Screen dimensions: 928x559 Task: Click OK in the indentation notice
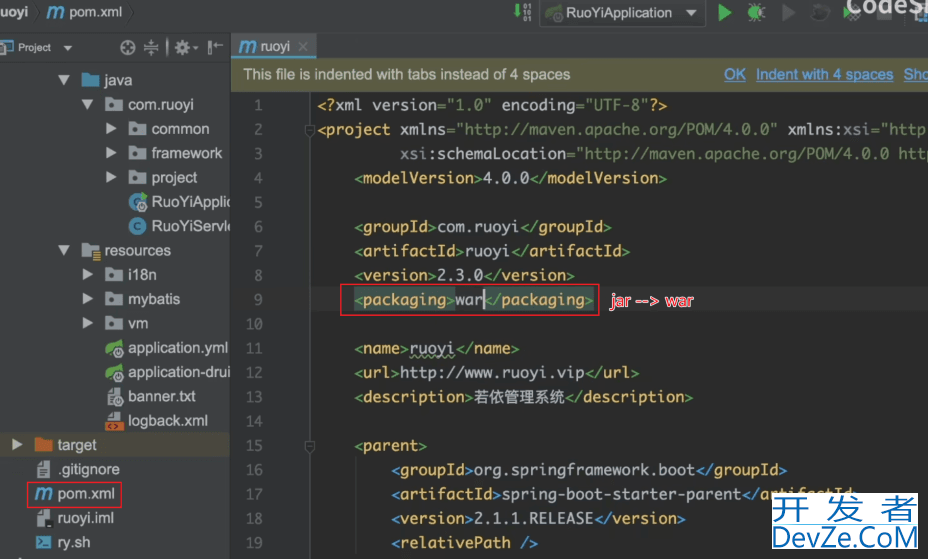tap(734, 75)
